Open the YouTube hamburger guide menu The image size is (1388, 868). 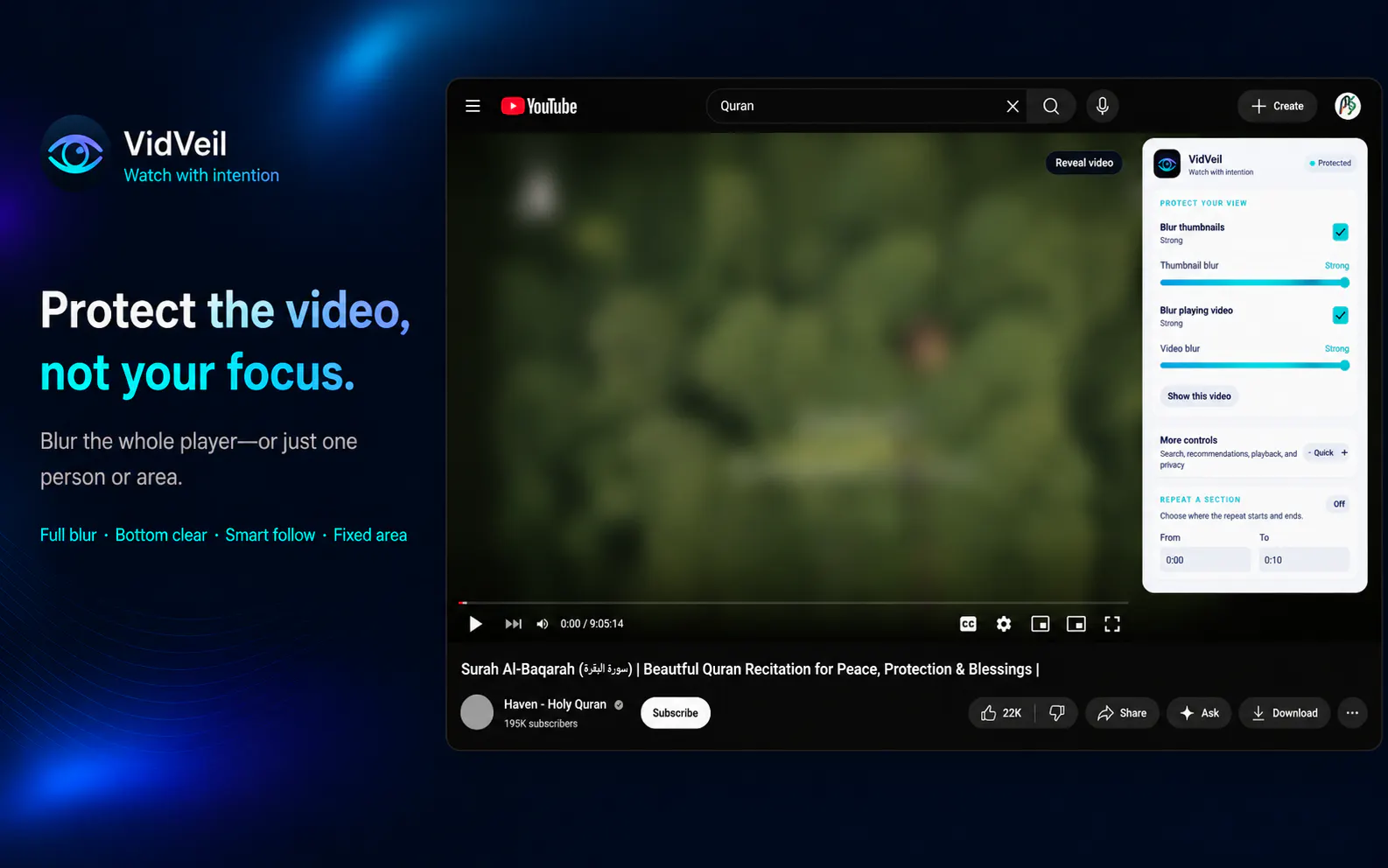[473, 106]
